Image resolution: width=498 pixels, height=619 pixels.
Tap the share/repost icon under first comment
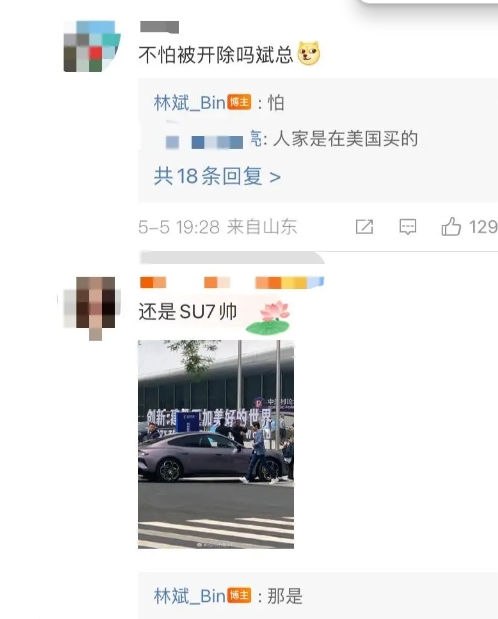pyautogui.click(x=364, y=227)
